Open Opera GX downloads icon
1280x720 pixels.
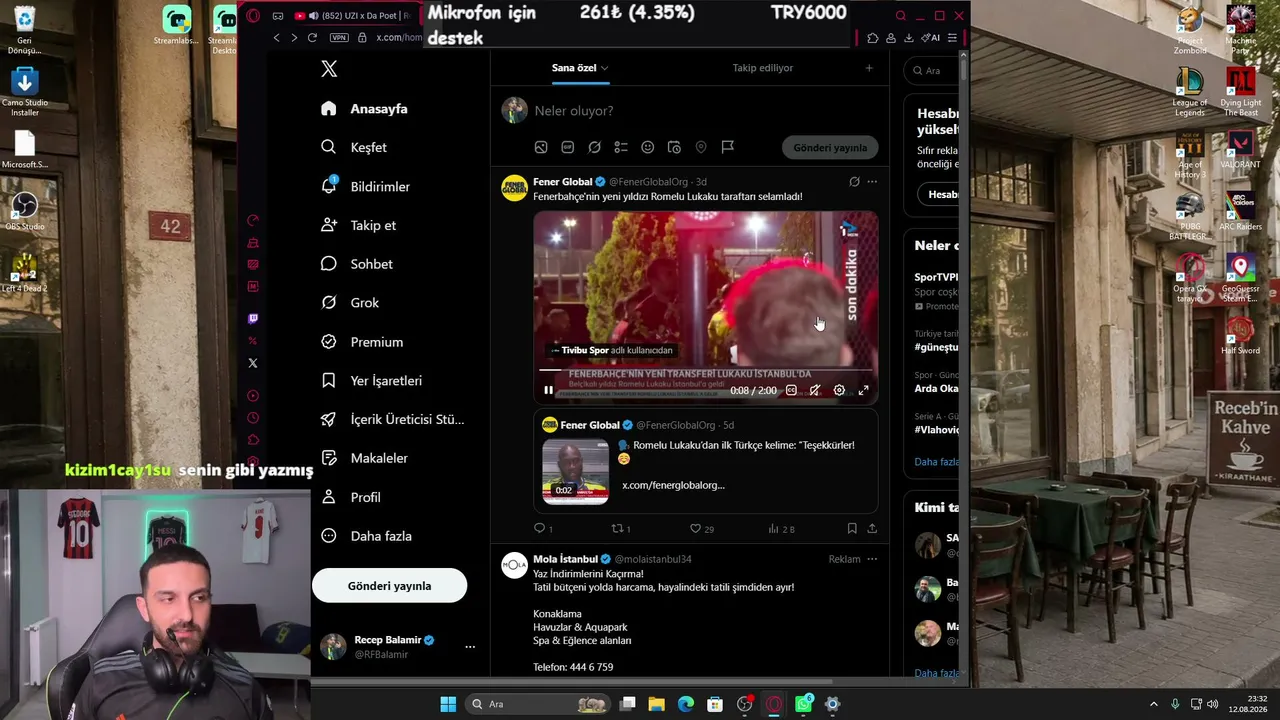908,38
